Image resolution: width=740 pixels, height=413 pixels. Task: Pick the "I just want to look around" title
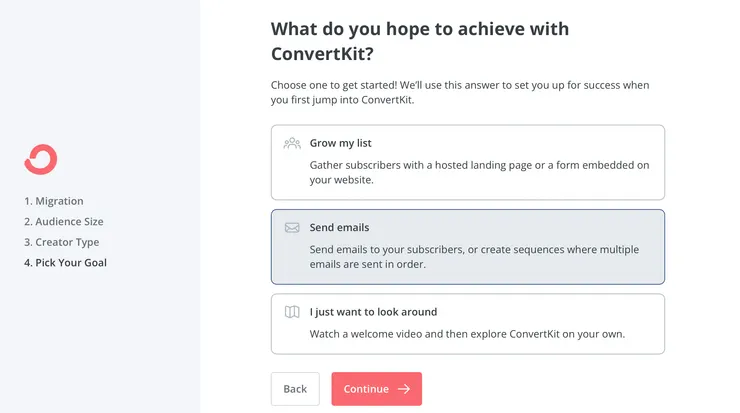click(373, 311)
